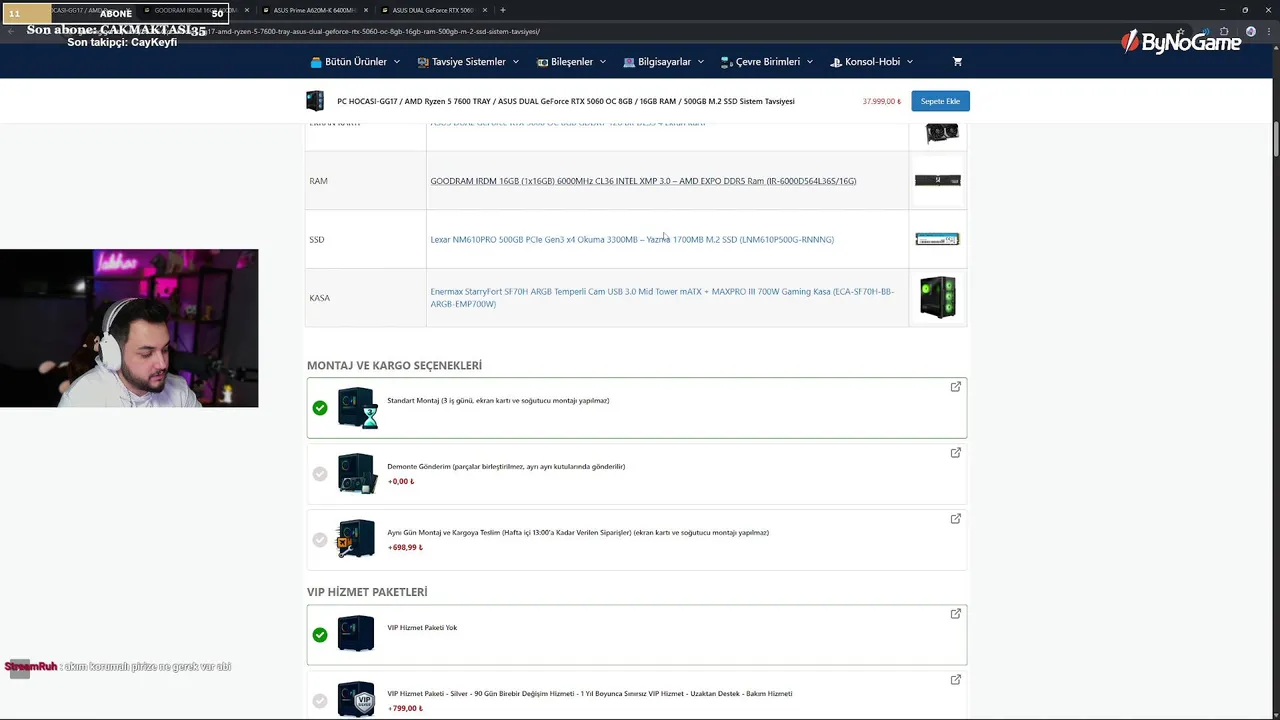1280x720 pixels.
Task: Click the SSD product thumbnail
Action: pyautogui.click(x=938, y=239)
